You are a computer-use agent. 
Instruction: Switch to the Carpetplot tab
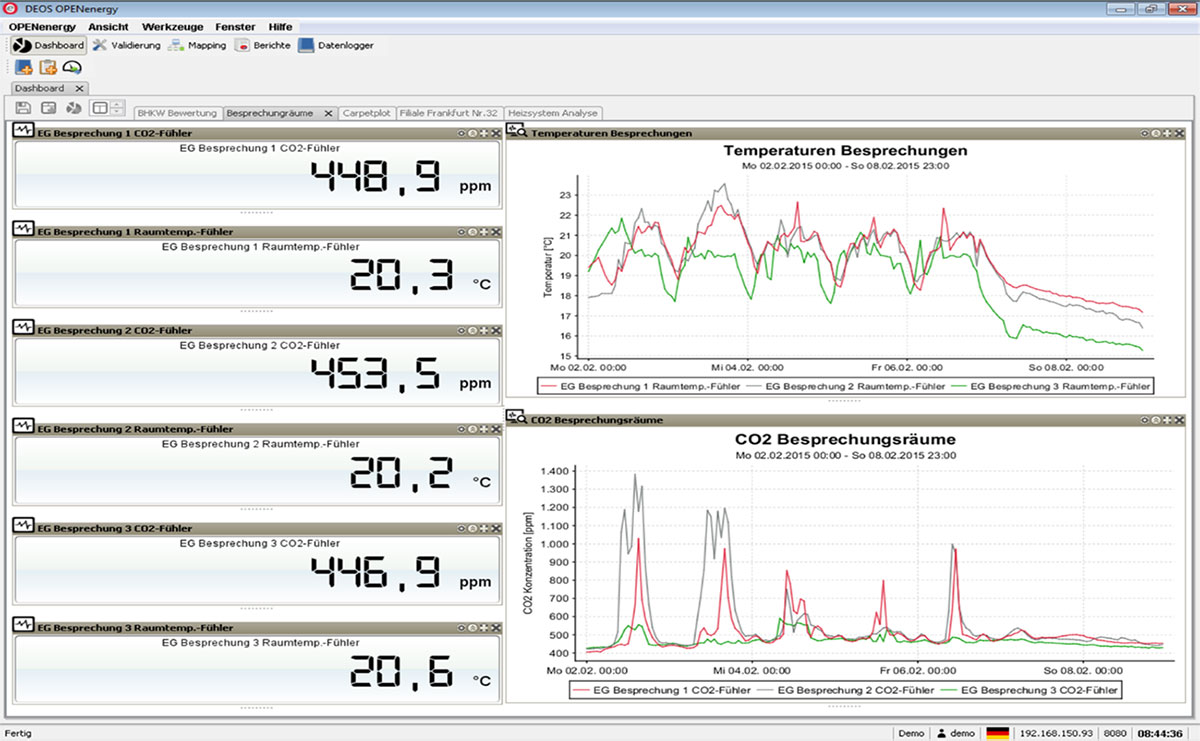click(x=368, y=113)
